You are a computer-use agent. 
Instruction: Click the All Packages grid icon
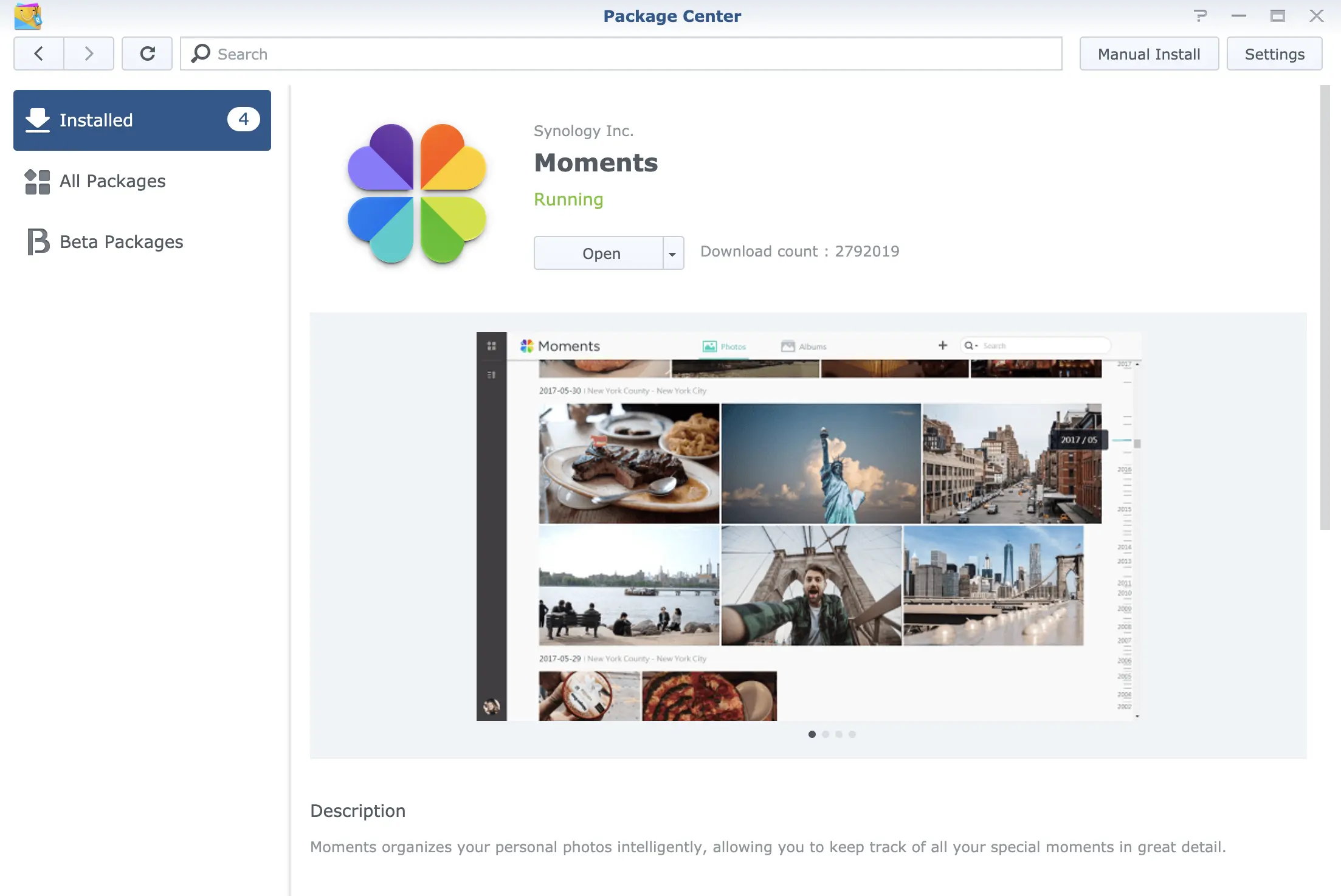tap(37, 182)
